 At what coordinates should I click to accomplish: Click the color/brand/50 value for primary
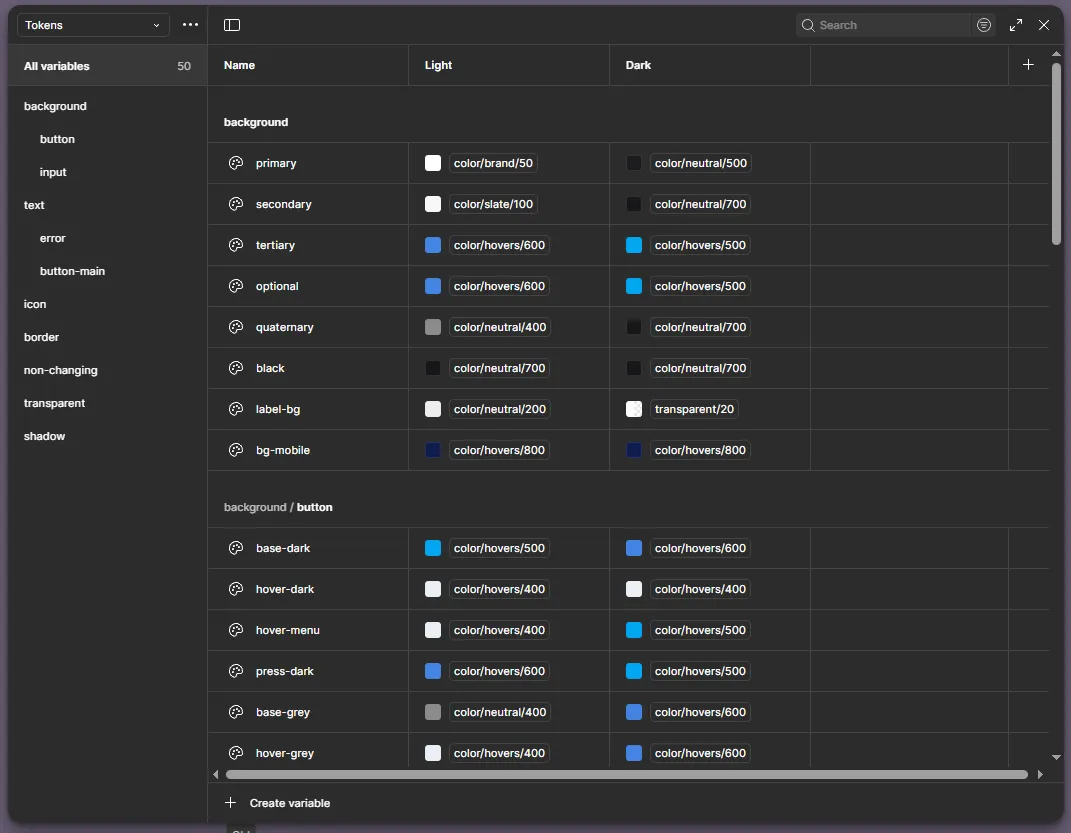point(493,163)
